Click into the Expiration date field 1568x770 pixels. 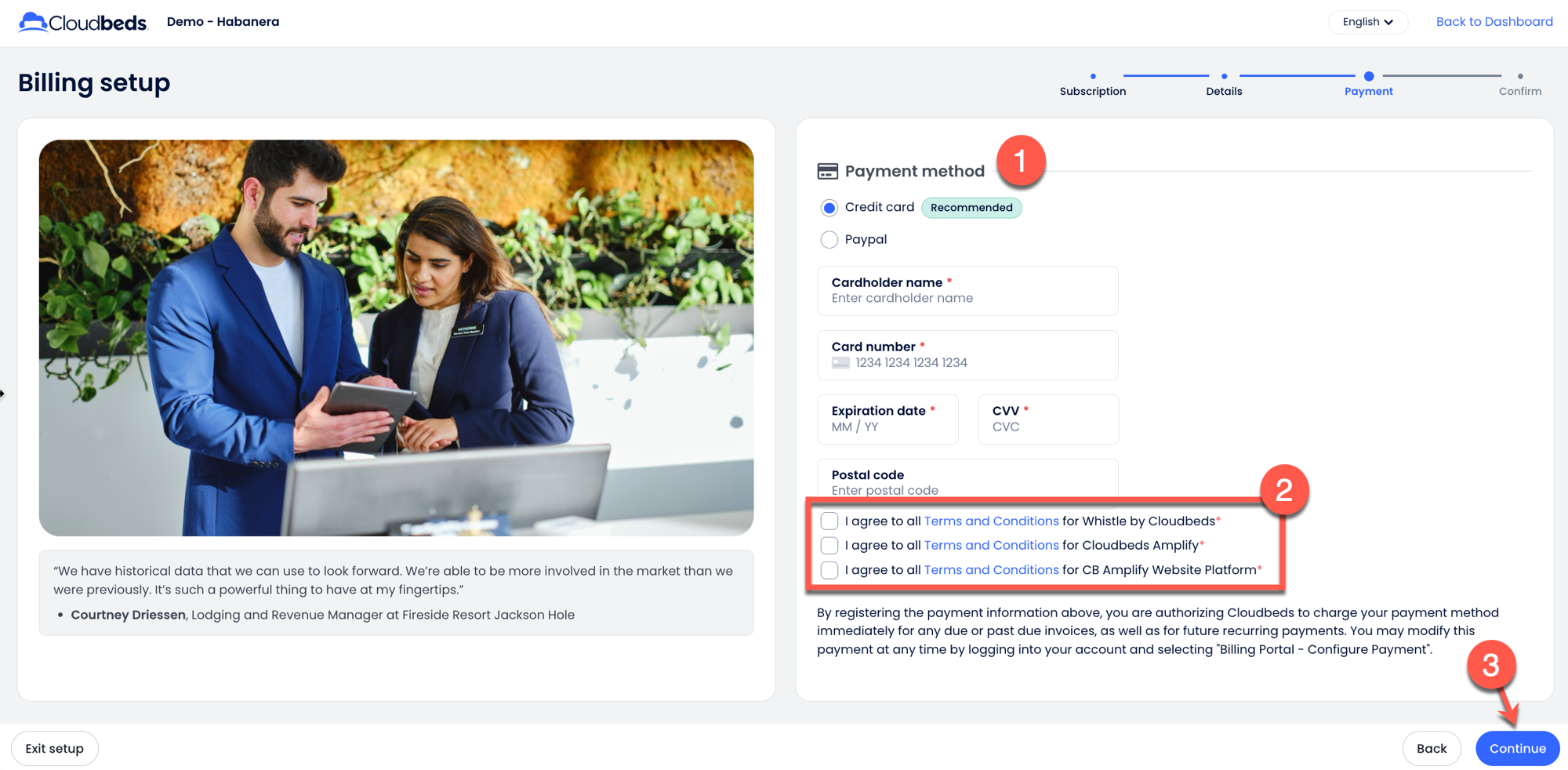887,427
